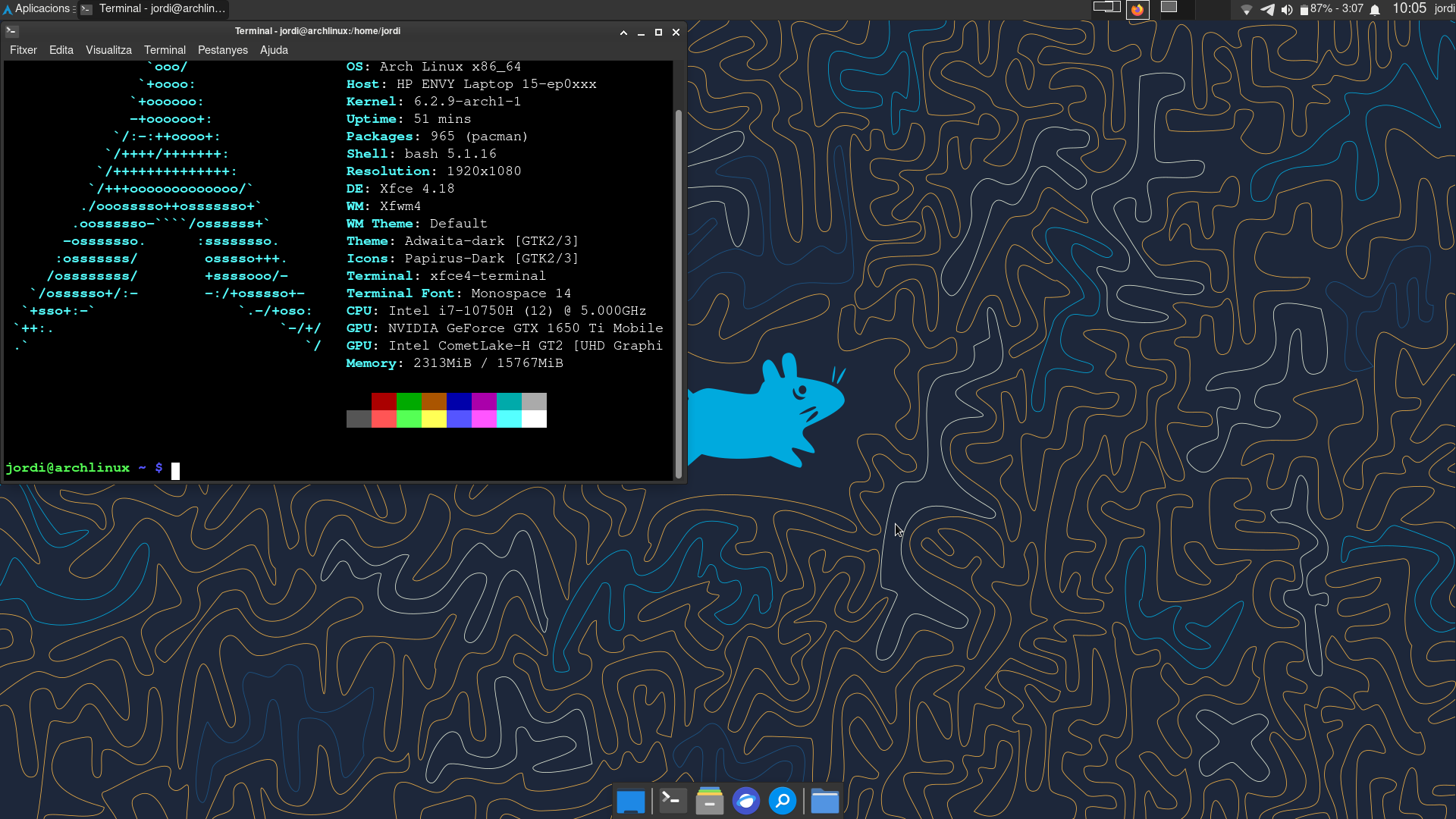
Task: Click the bright yellow color block in the palette
Action: tap(434, 419)
